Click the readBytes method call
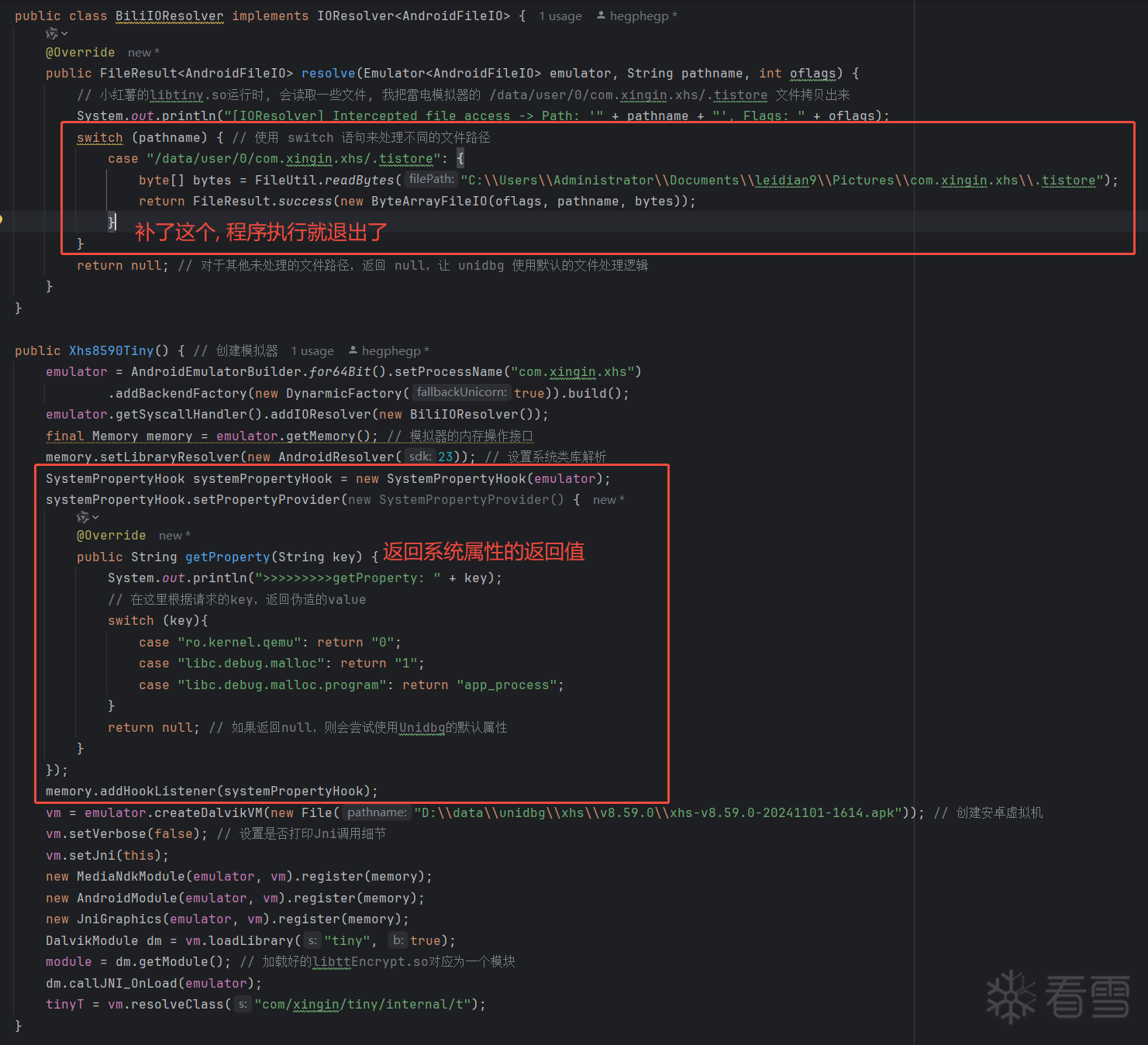Image resolution: width=1148 pixels, height=1045 pixels. point(360,181)
